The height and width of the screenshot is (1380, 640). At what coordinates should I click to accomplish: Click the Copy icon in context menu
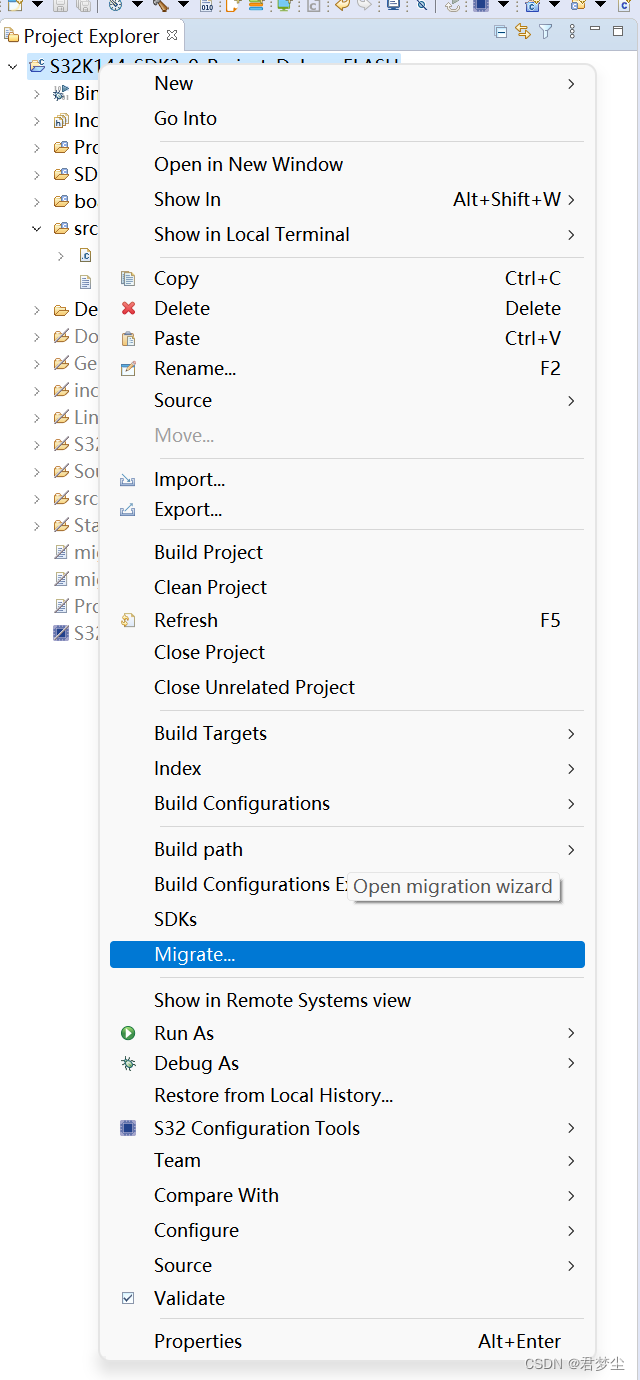click(x=128, y=278)
